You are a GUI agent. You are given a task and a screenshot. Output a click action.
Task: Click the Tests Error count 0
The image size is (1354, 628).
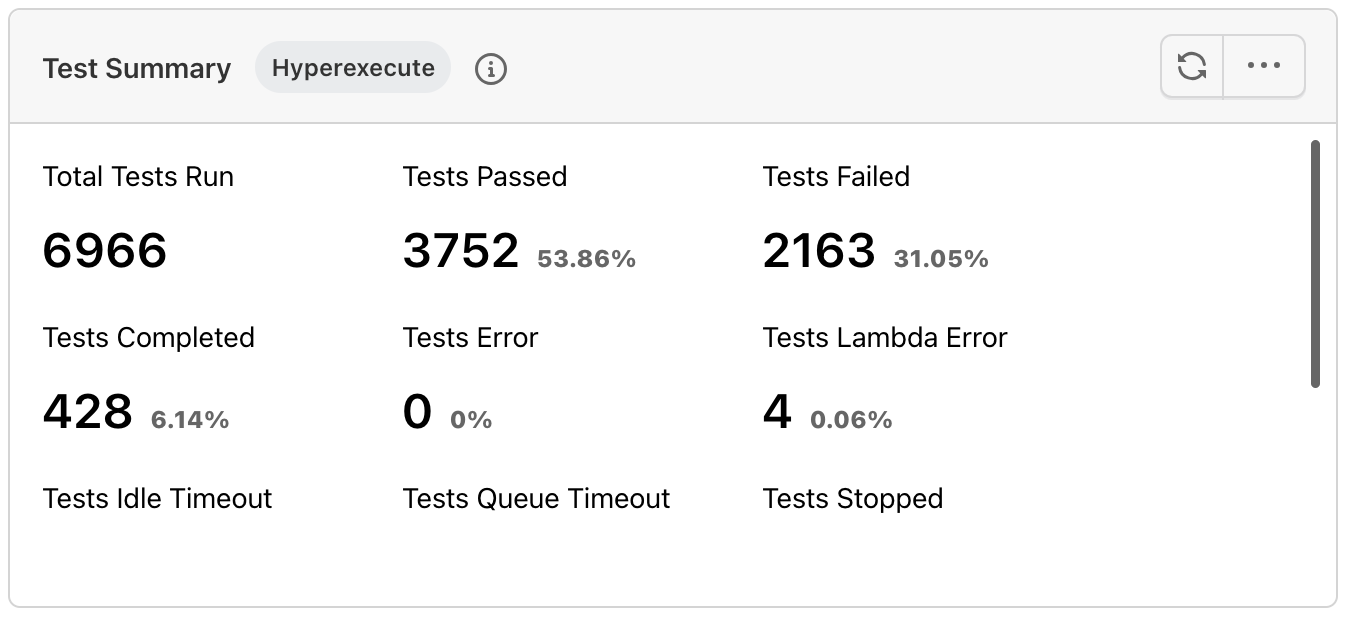pos(418,411)
